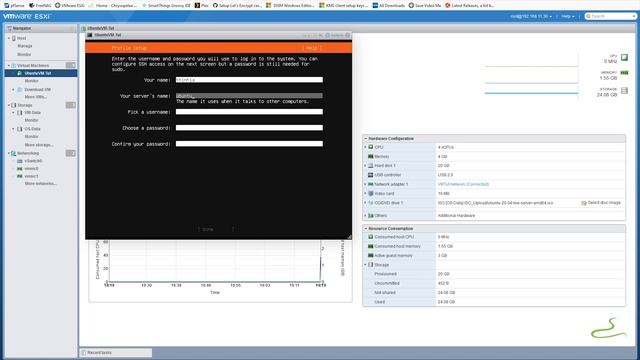Open the logged-in user dropdown menu
The height and width of the screenshot is (360, 640).
[531, 16]
